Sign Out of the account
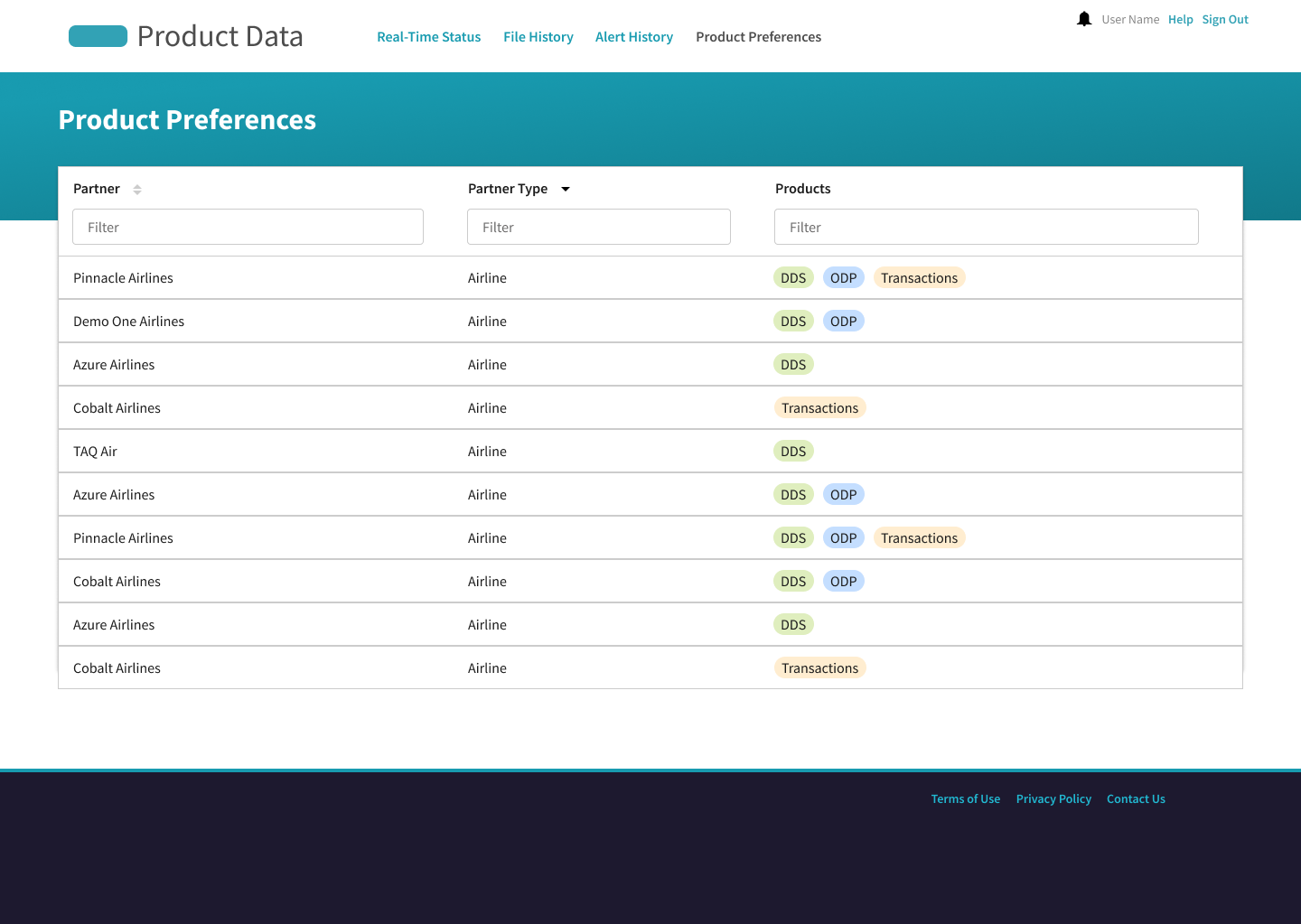The image size is (1301, 924). tap(1225, 20)
